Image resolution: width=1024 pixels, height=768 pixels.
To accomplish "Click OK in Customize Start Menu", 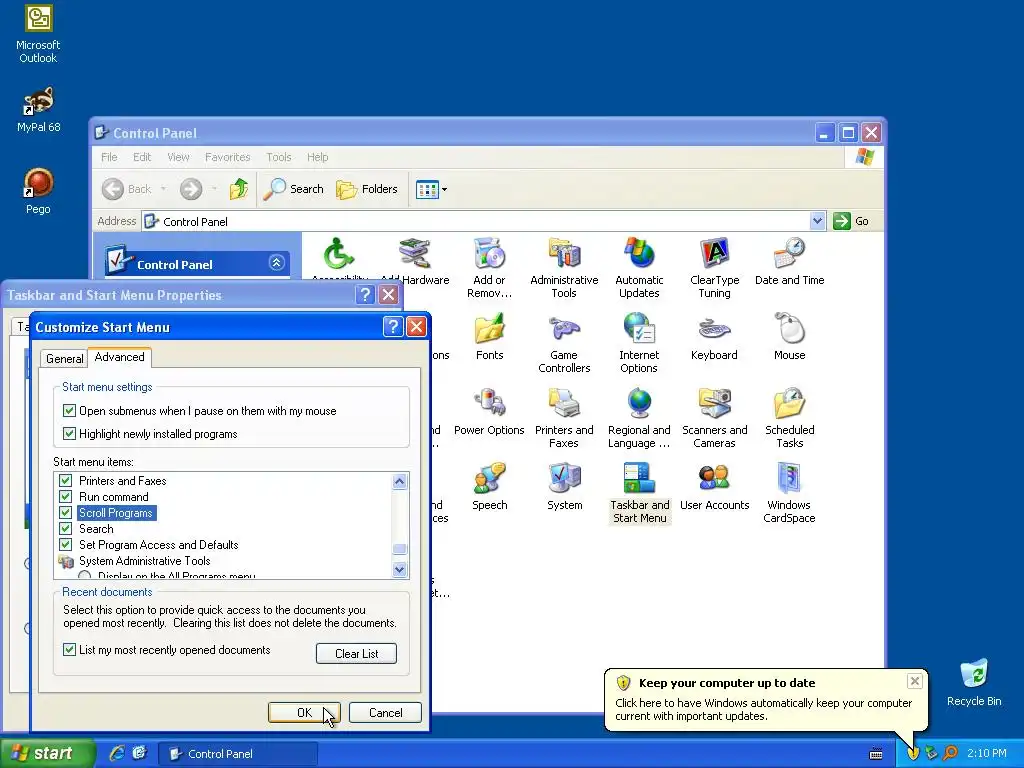I will coord(304,712).
